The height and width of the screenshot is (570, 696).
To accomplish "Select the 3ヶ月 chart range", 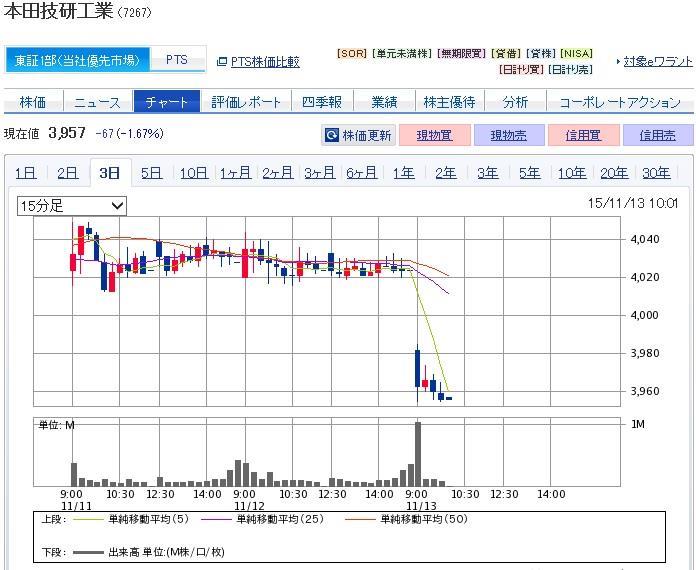I will [x=320, y=172].
